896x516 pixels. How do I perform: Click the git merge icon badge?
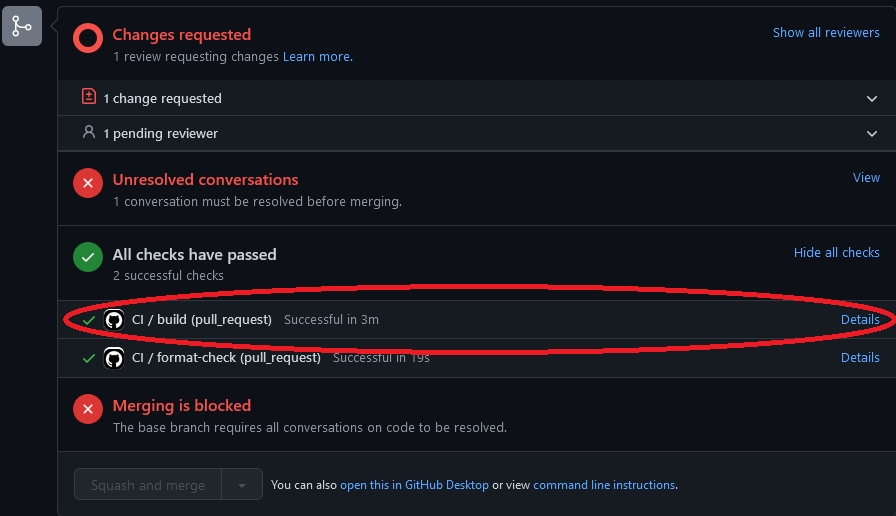(x=22, y=26)
